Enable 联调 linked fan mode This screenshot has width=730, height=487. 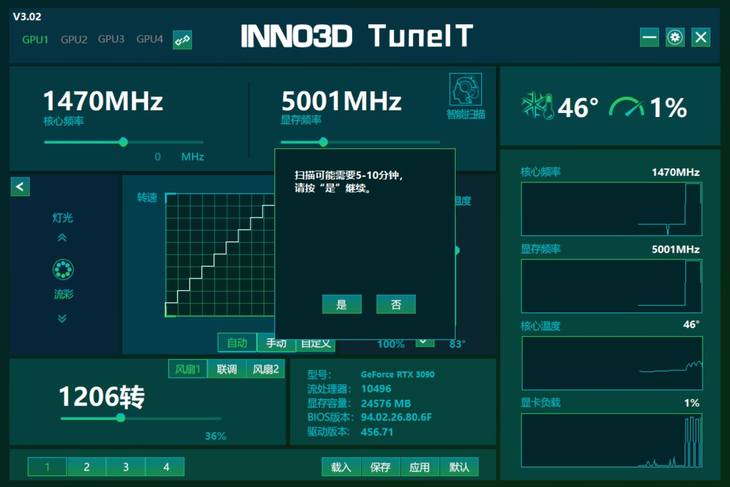point(227,370)
